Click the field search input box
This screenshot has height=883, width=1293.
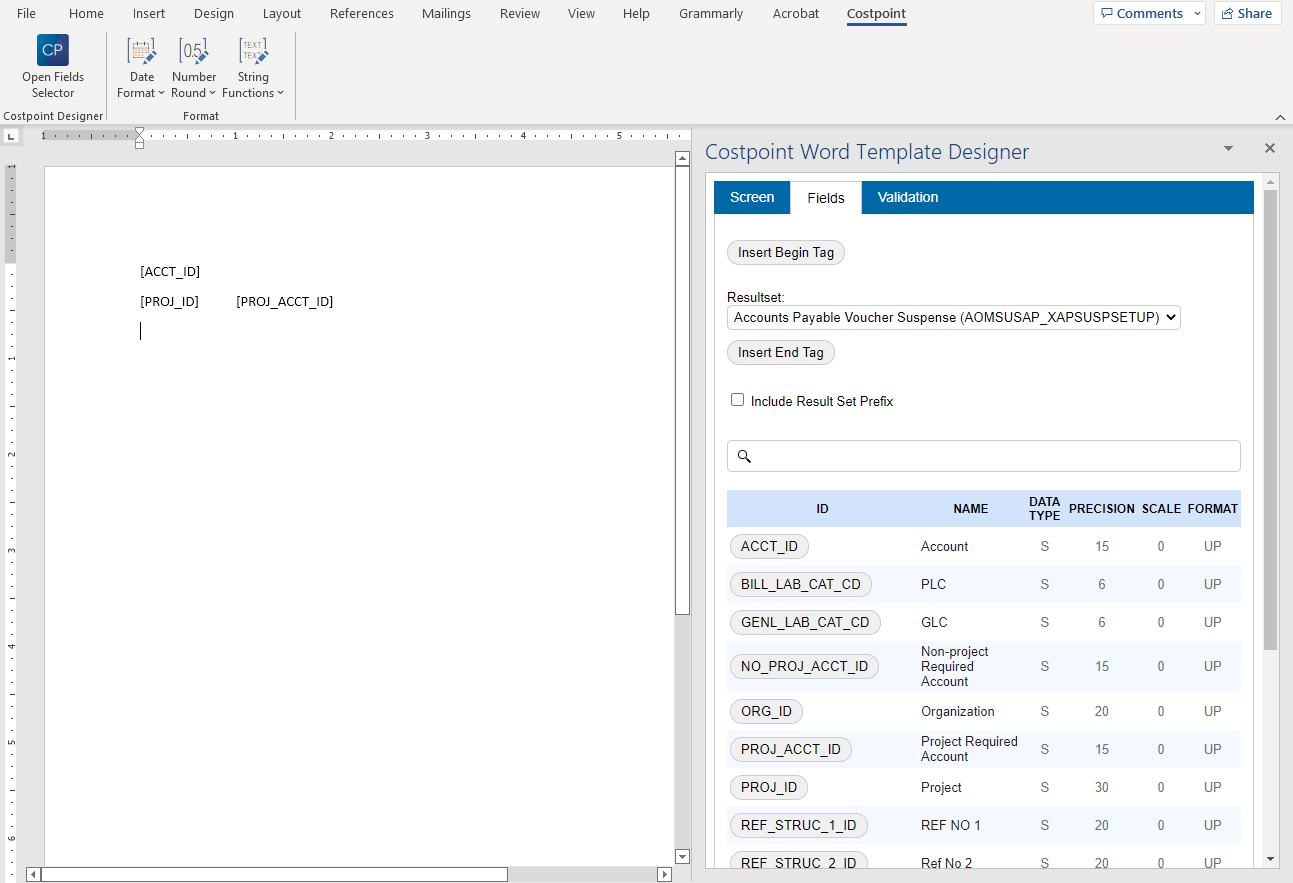pos(990,456)
